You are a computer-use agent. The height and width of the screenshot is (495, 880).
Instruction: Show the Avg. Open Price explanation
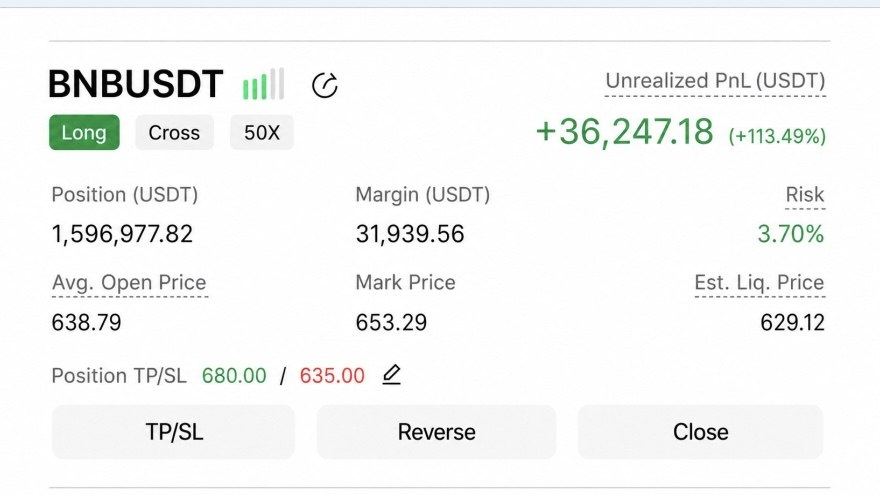129,282
